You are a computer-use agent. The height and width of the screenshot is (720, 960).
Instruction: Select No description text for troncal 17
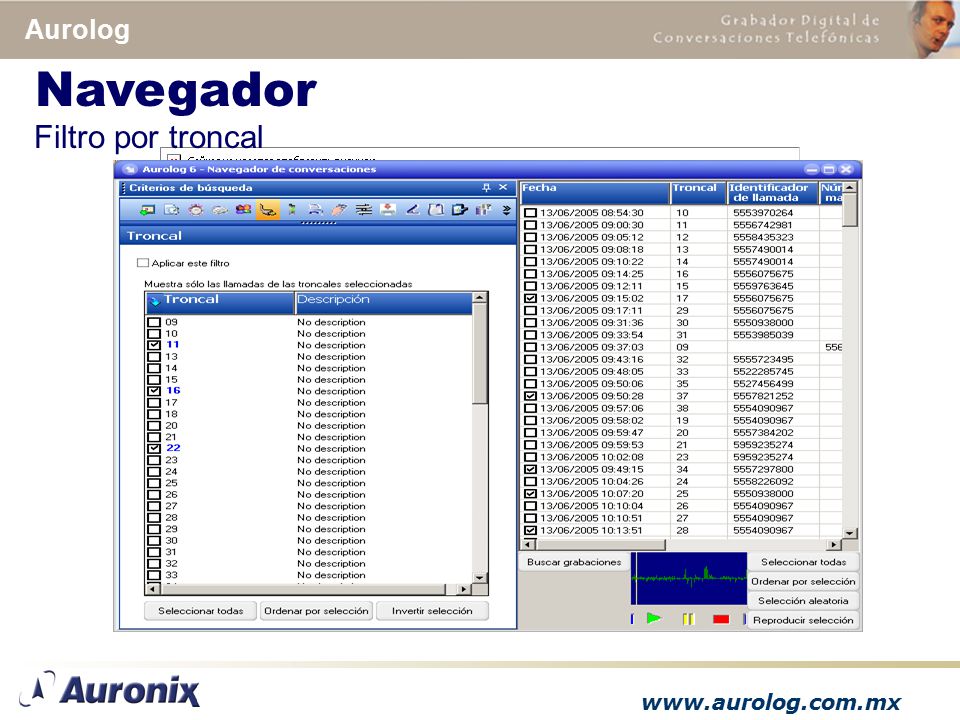(331, 402)
